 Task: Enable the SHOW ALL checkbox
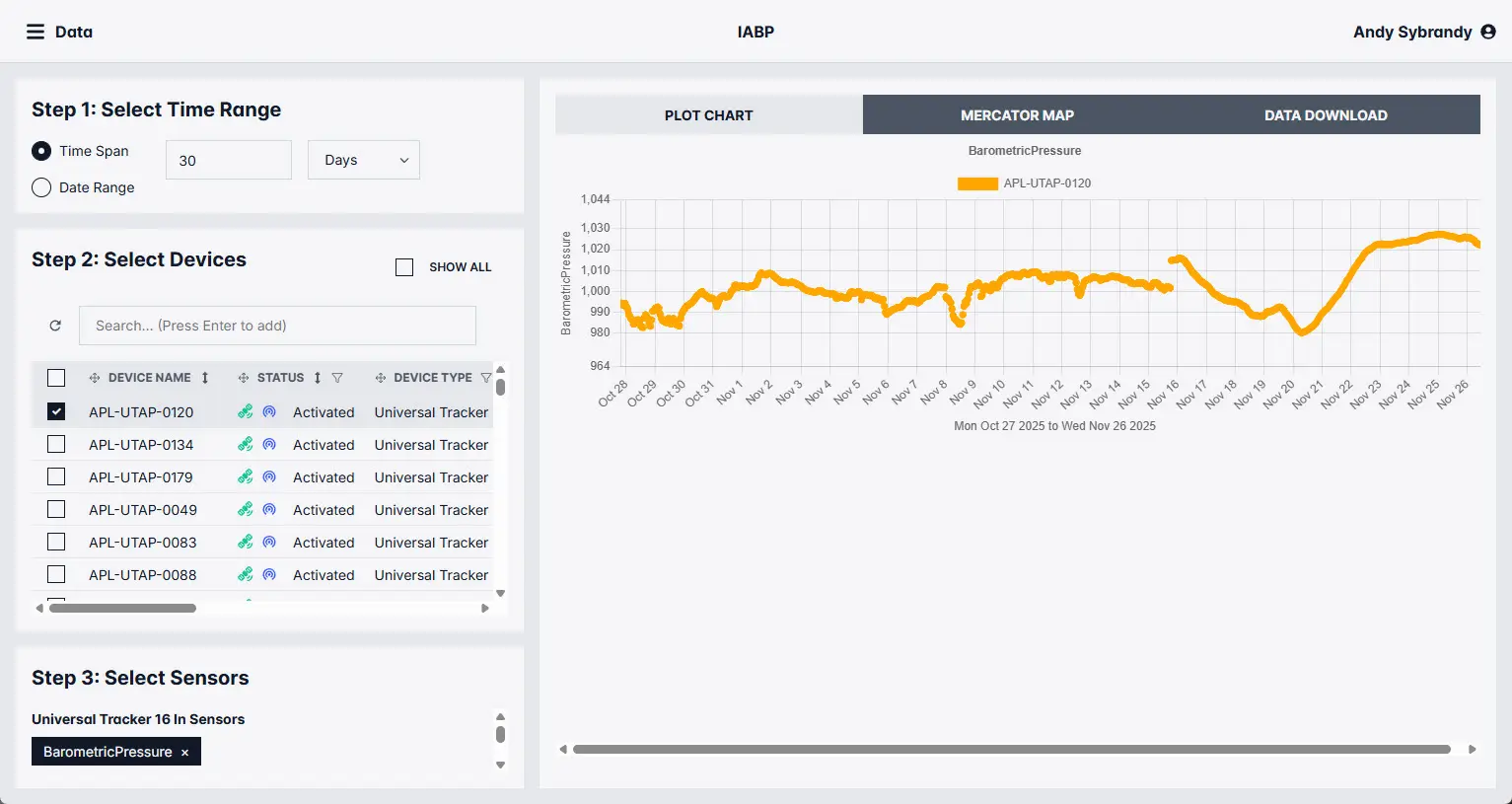pyautogui.click(x=404, y=267)
